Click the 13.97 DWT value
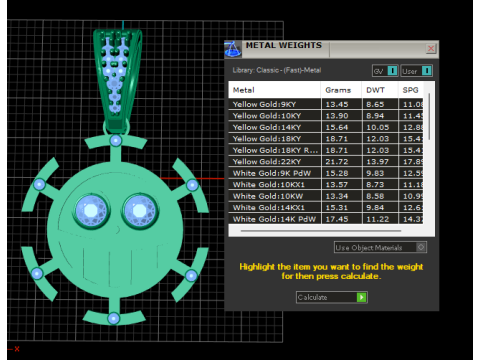The image size is (480, 360). point(378,162)
